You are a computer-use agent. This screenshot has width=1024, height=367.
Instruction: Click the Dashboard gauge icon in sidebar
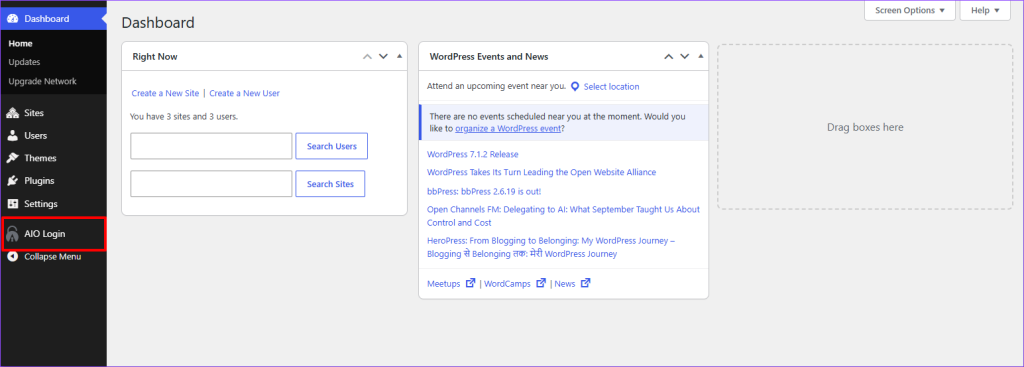12,18
